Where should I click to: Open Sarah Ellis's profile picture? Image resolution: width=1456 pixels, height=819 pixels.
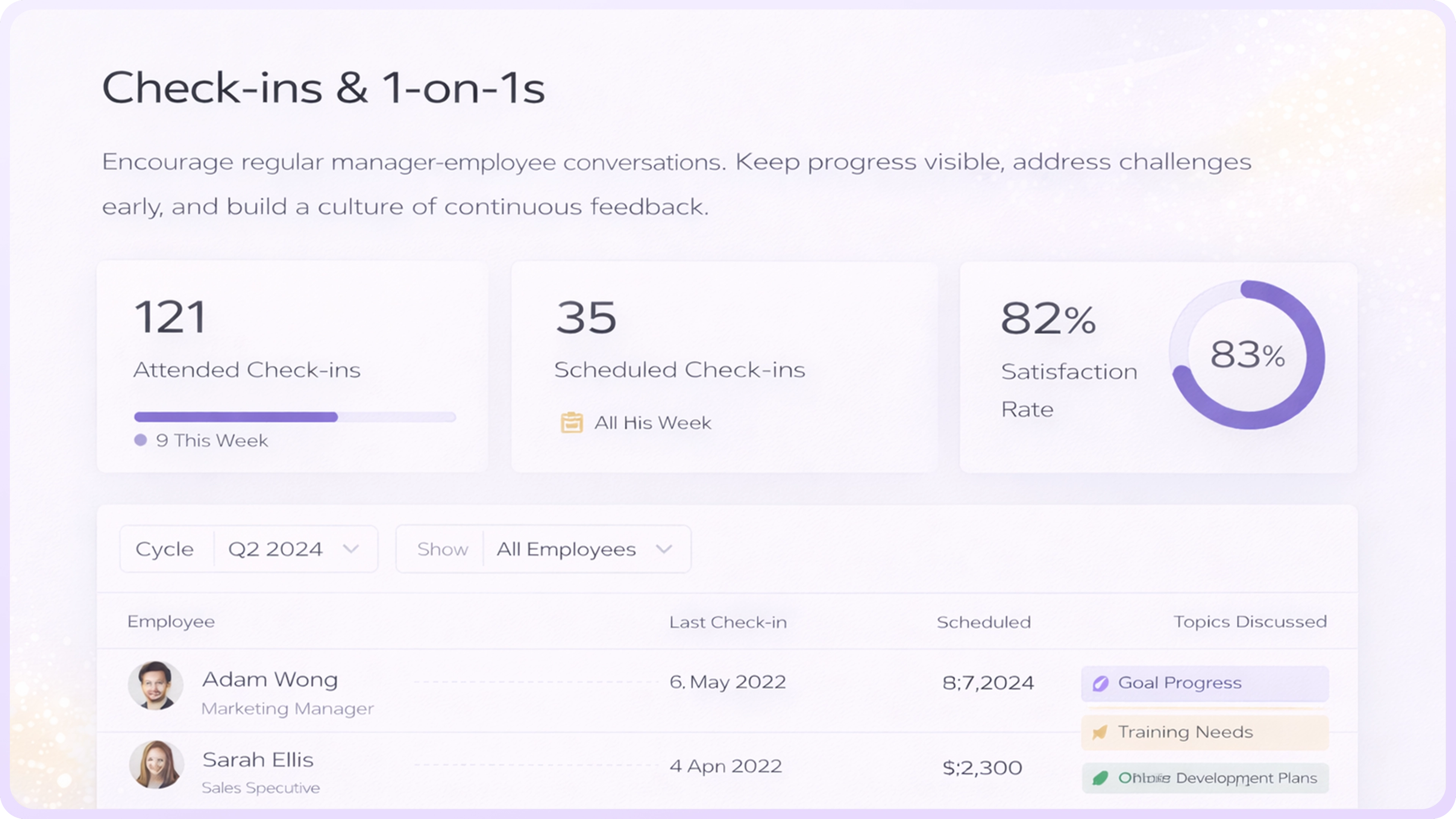pos(157,764)
